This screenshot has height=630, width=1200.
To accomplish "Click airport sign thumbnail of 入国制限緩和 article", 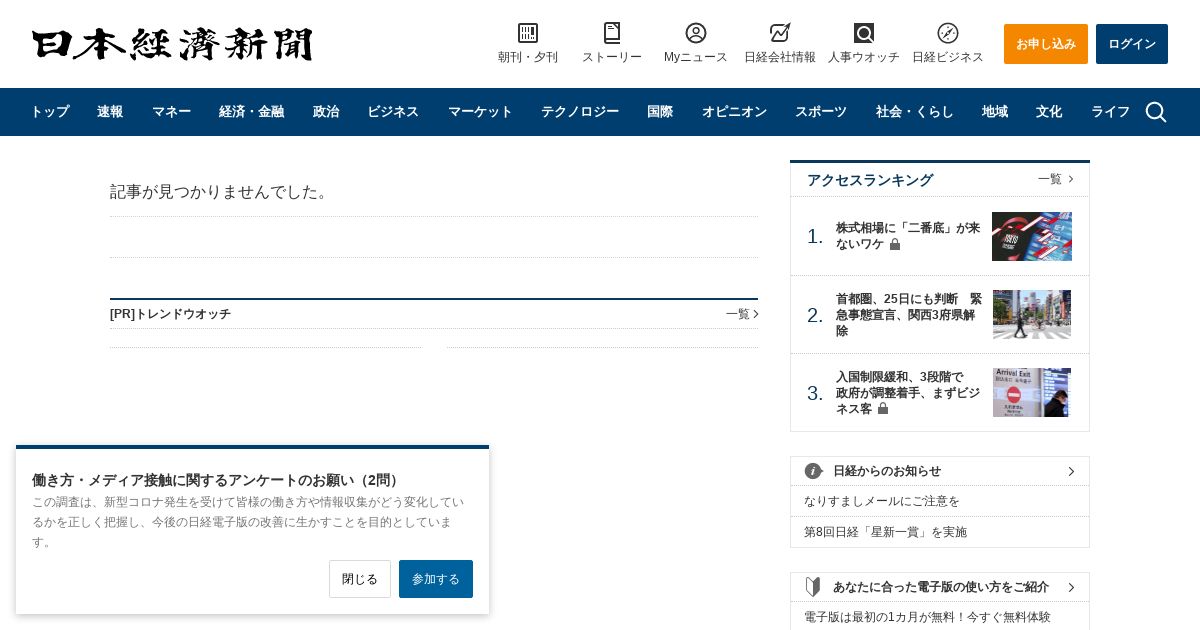I will click(1032, 392).
